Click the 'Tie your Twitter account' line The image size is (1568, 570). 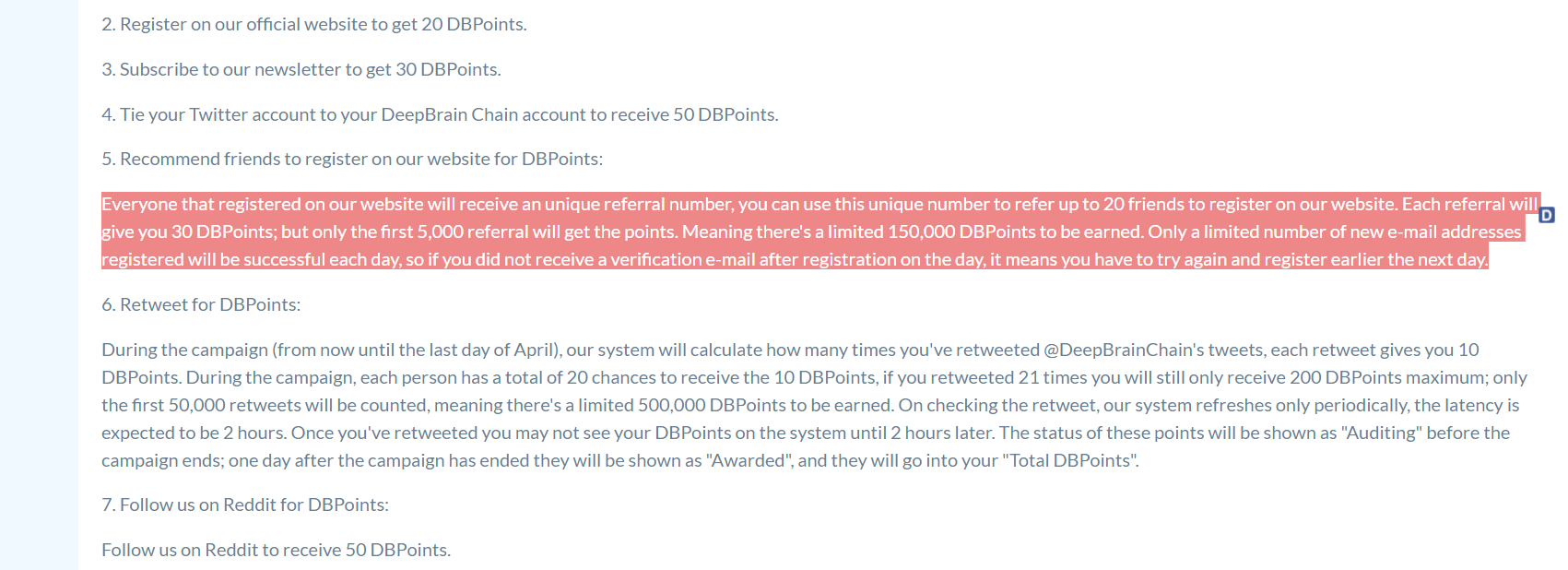(x=439, y=115)
